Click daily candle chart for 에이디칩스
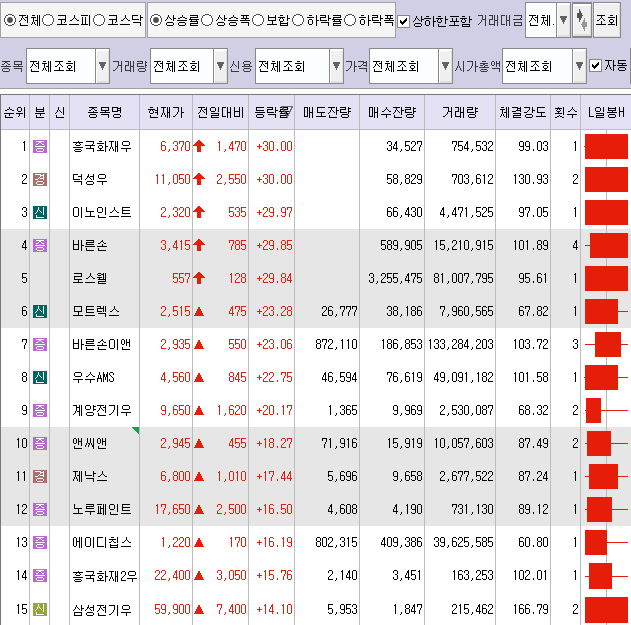Image resolution: width=631 pixels, height=625 pixels. click(606, 542)
